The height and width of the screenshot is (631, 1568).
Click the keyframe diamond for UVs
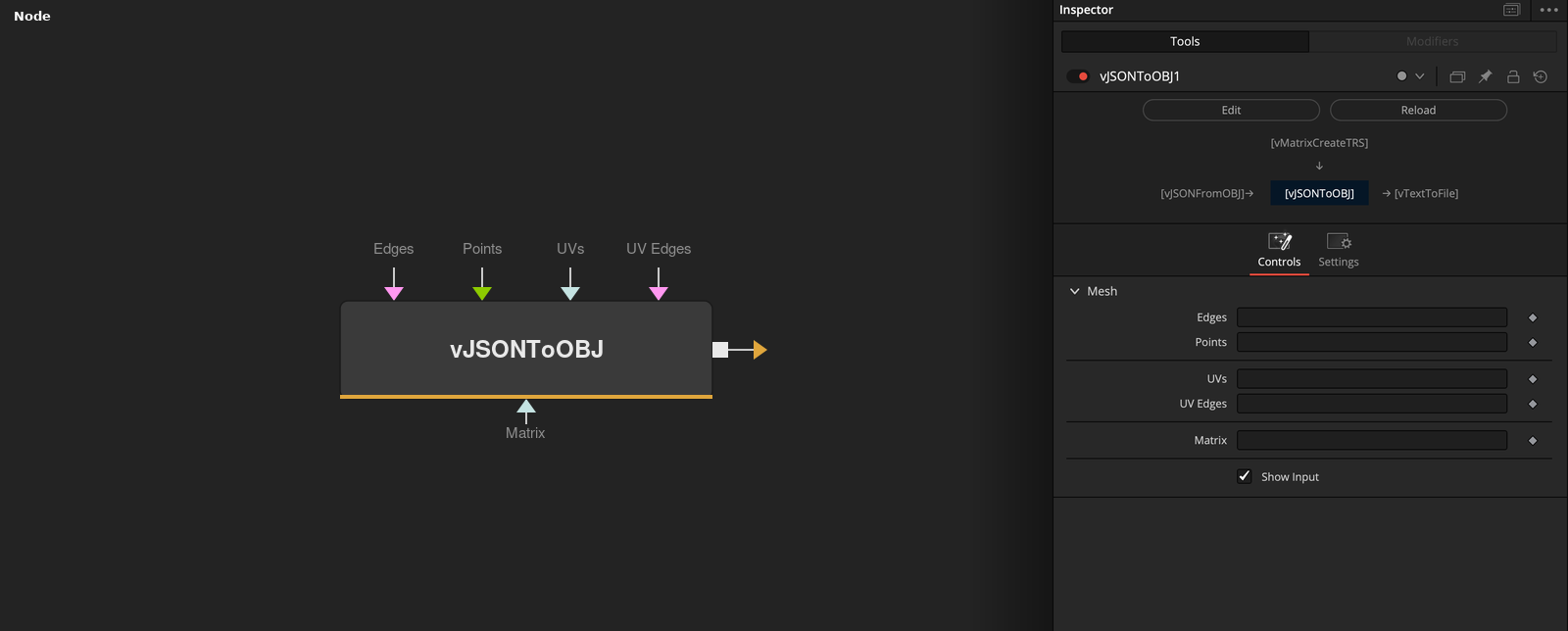click(1533, 379)
